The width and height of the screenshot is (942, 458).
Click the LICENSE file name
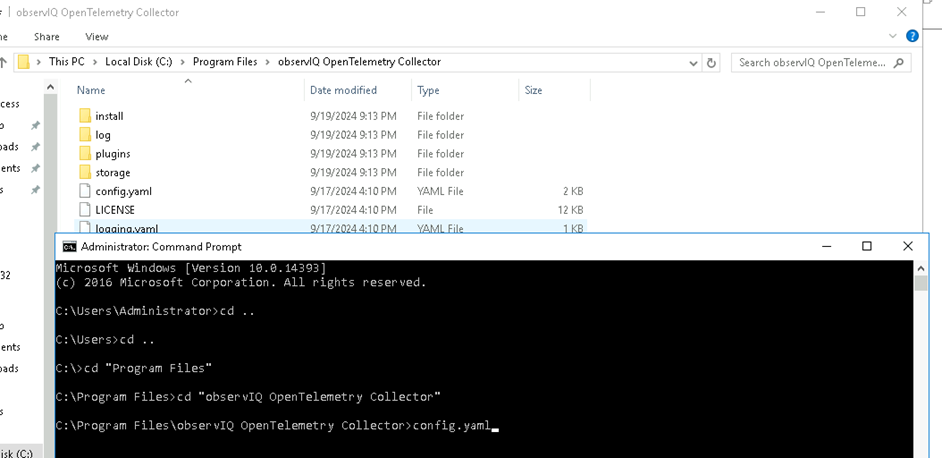point(115,210)
